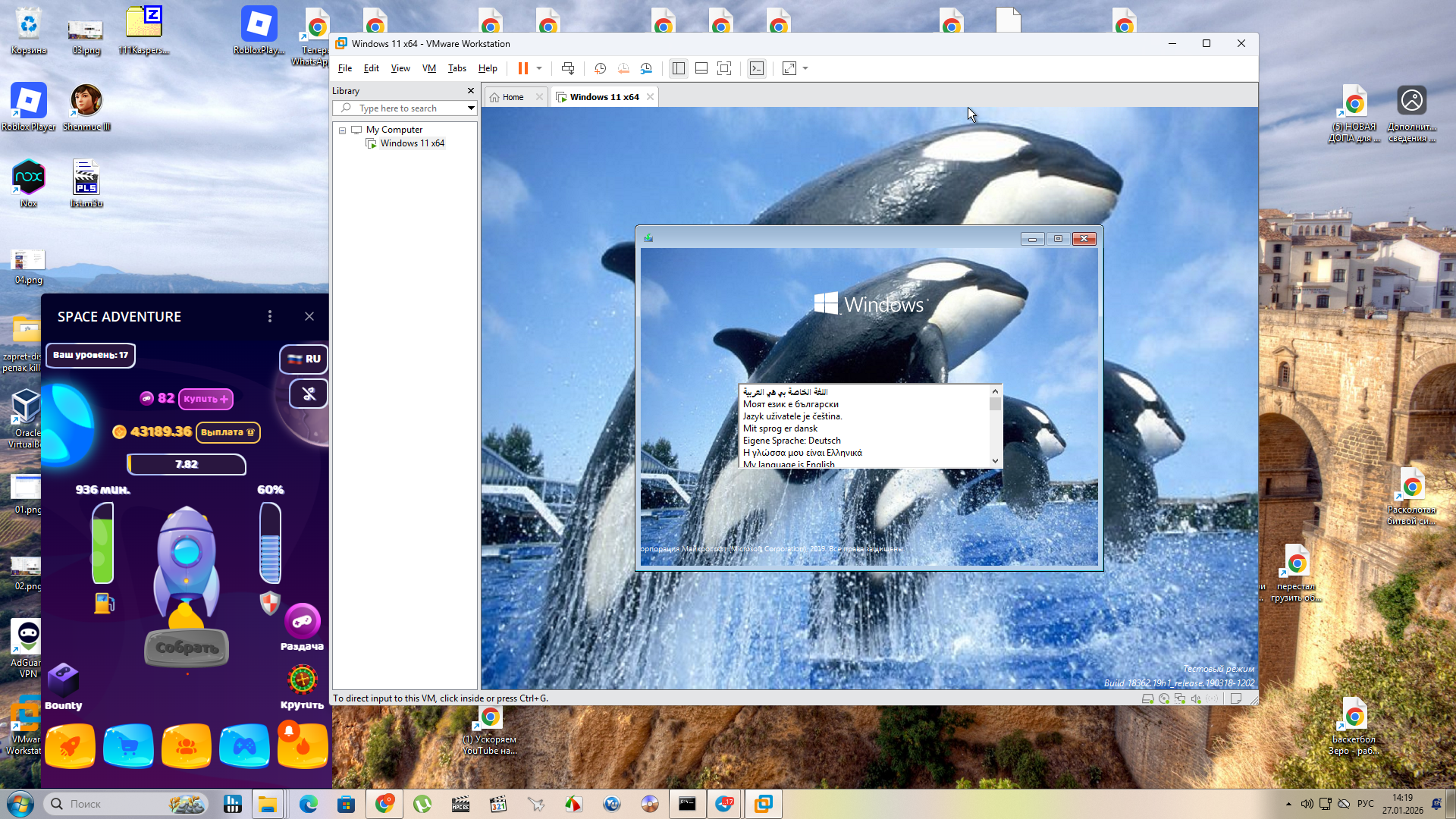Click Send Ctrl+Alt+Del toolbar icon
Screen dimensions: 1456x819
click(x=568, y=68)
